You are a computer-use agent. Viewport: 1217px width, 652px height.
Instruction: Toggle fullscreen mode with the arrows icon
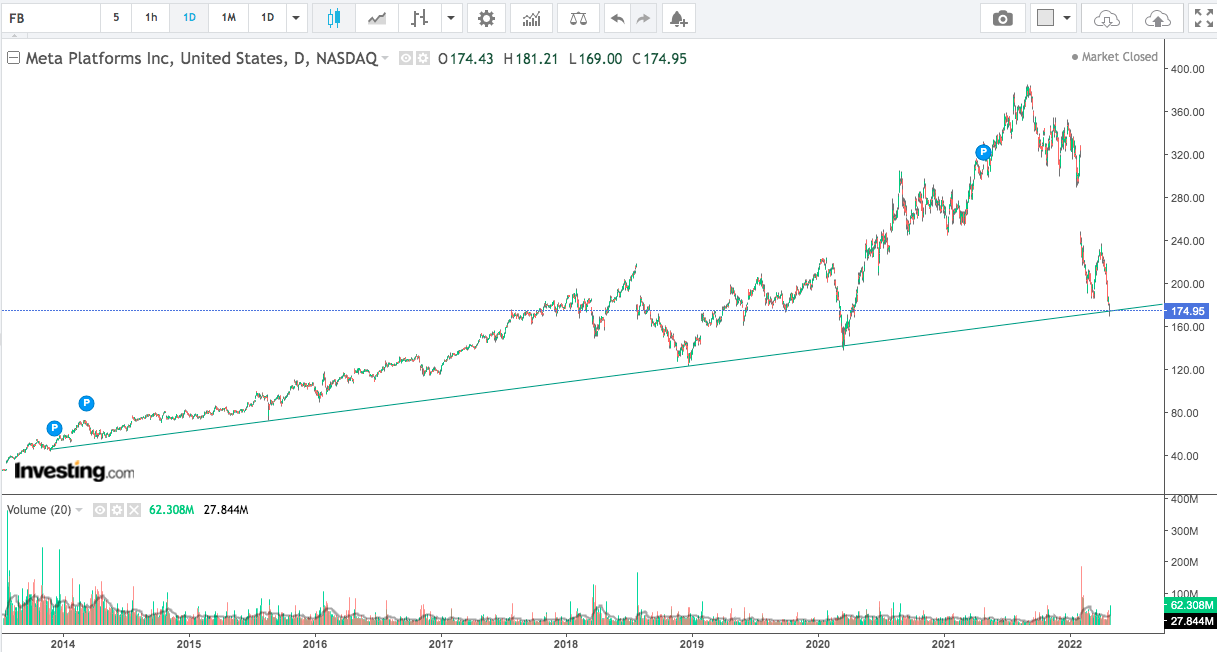coord(1203,18)
